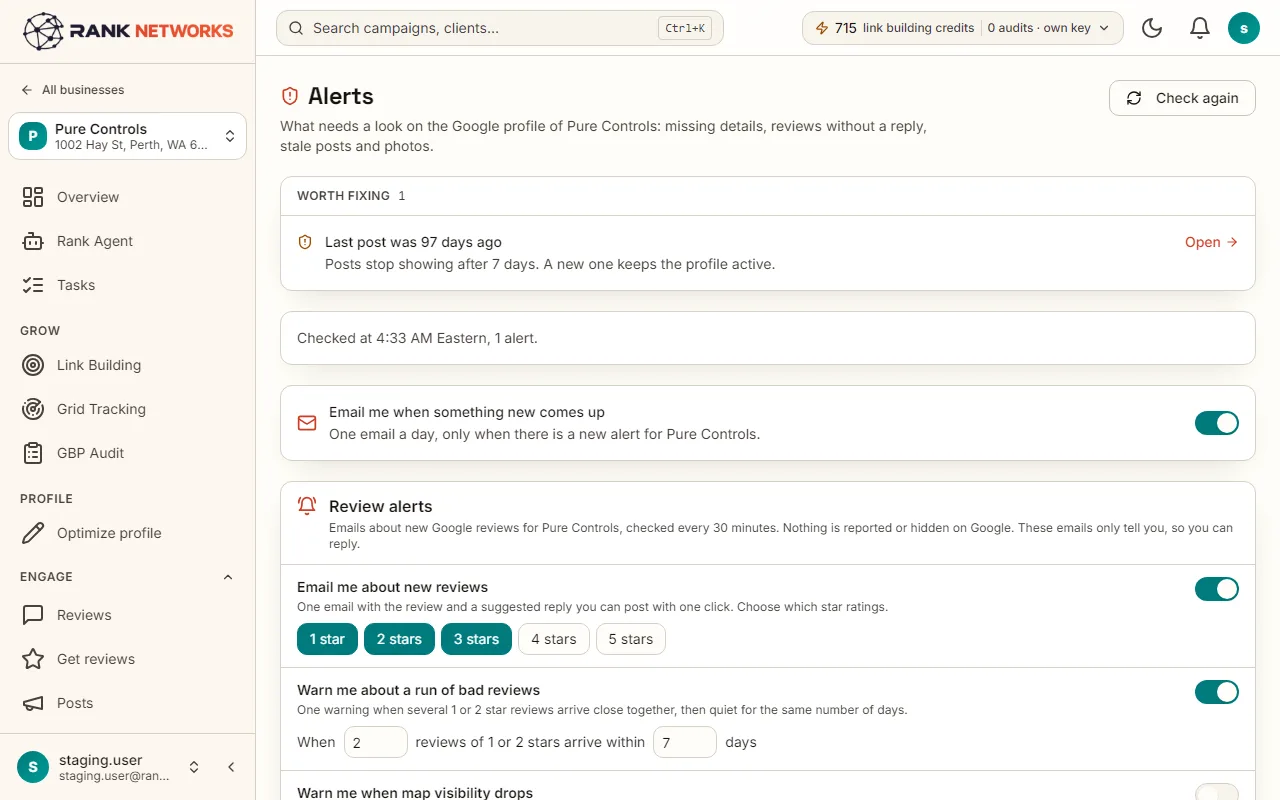Image resolution: width=1280 pixels, height=800 pixels.
Task: Click the Get reviews star icon
Action: [33, 659]
